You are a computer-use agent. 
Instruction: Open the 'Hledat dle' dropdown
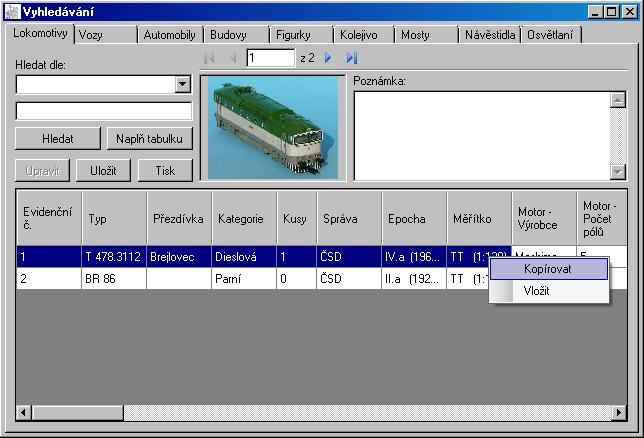pyautogui.click(x=183, y=85)
